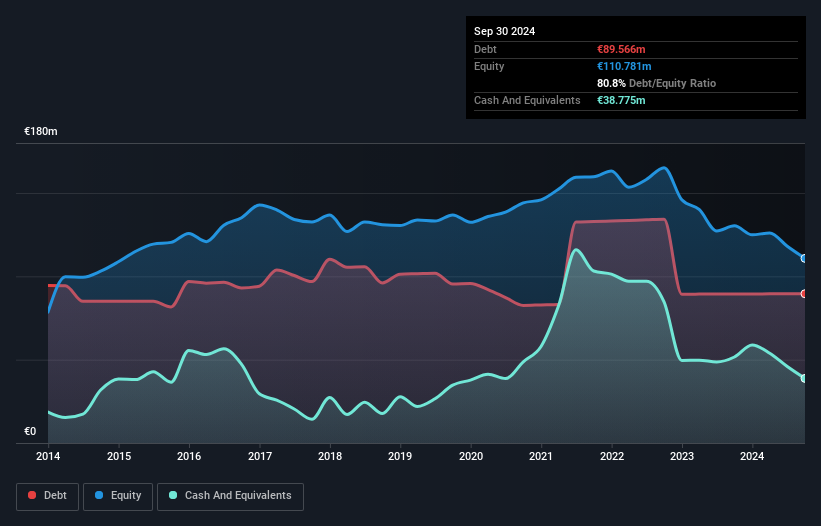Click the €38.775m cash value
The width and height of the screenshot is (821, 526).
(x=621, y=100)
